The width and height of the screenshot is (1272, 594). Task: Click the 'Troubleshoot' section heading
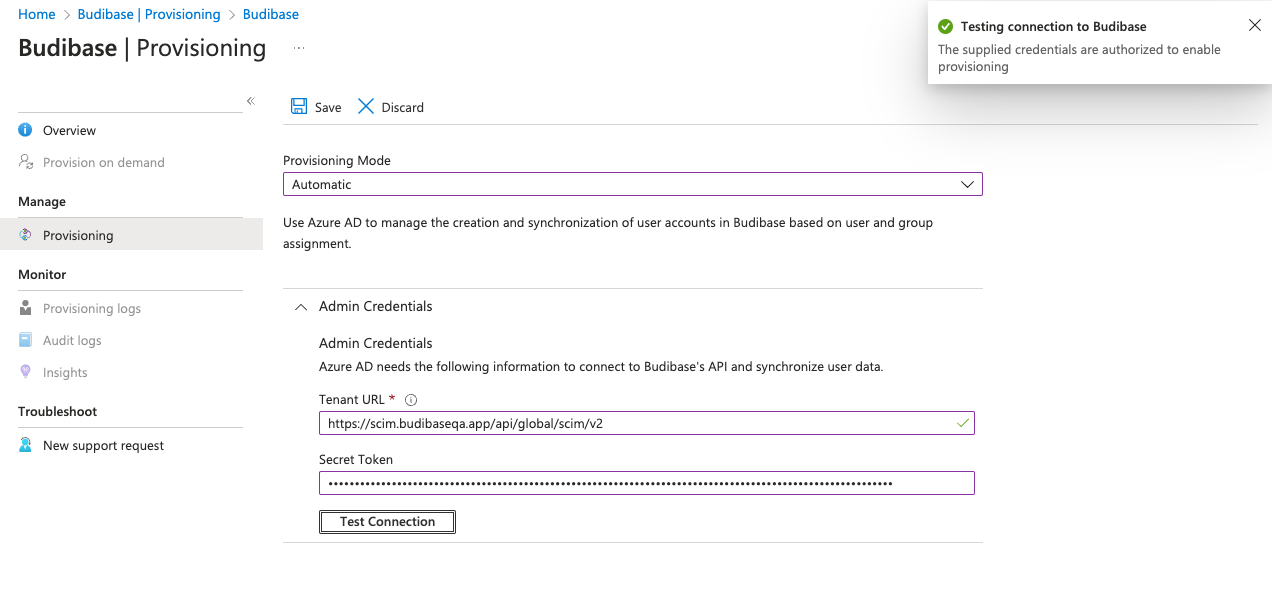tap(58, 411)
